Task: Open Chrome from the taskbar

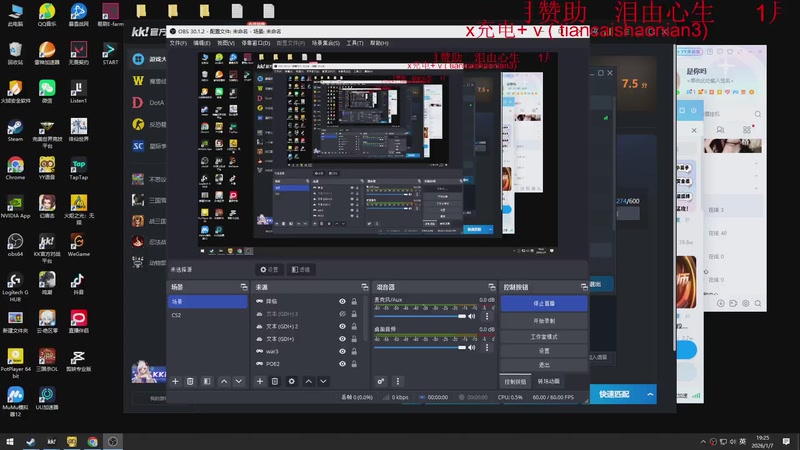Action: pyautogui.click(x=92, y=441)
